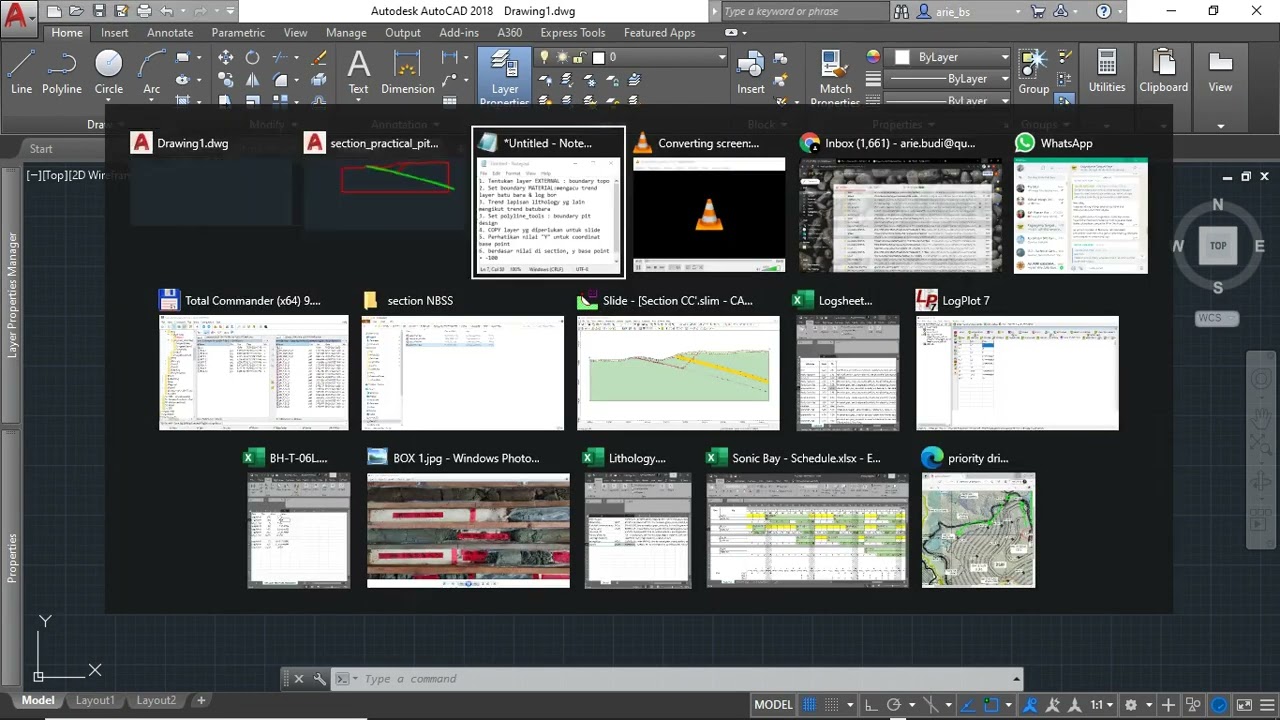Switch to Total Commander window
The height and width of the screenshot is (720, 1280).
tap(254, 359)
